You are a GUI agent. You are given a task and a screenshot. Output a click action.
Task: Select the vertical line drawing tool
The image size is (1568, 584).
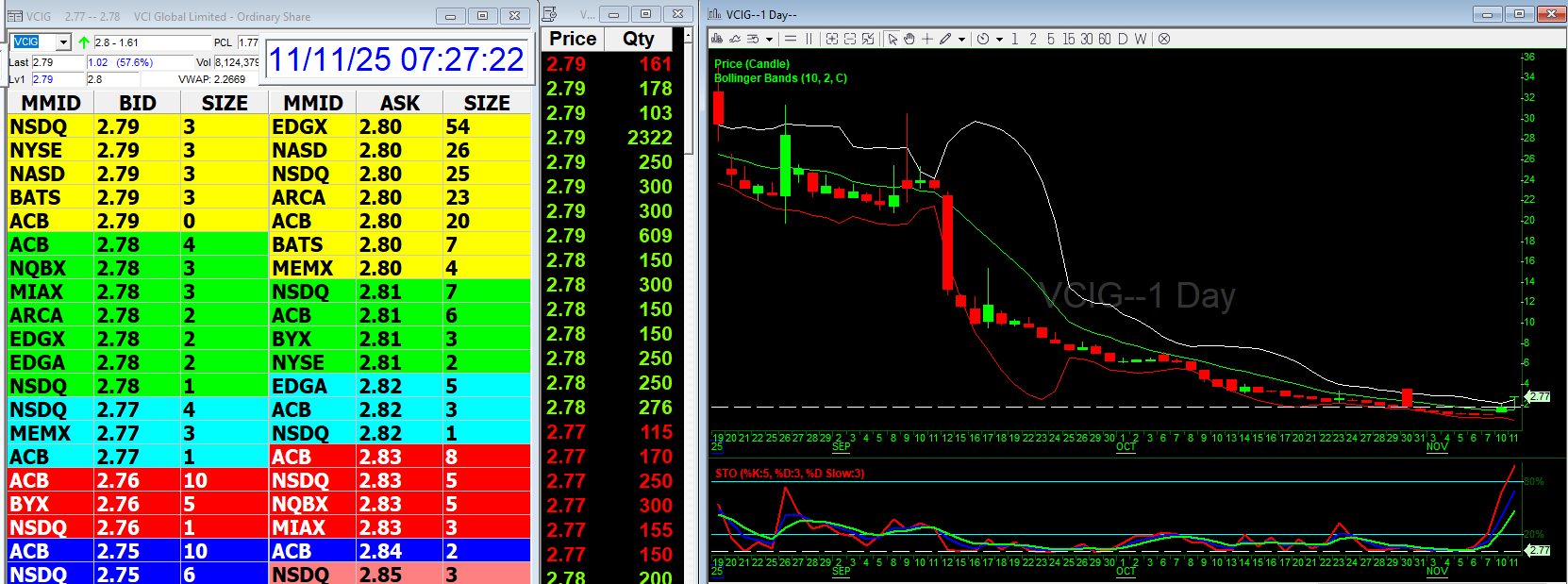tap(809, 39)
